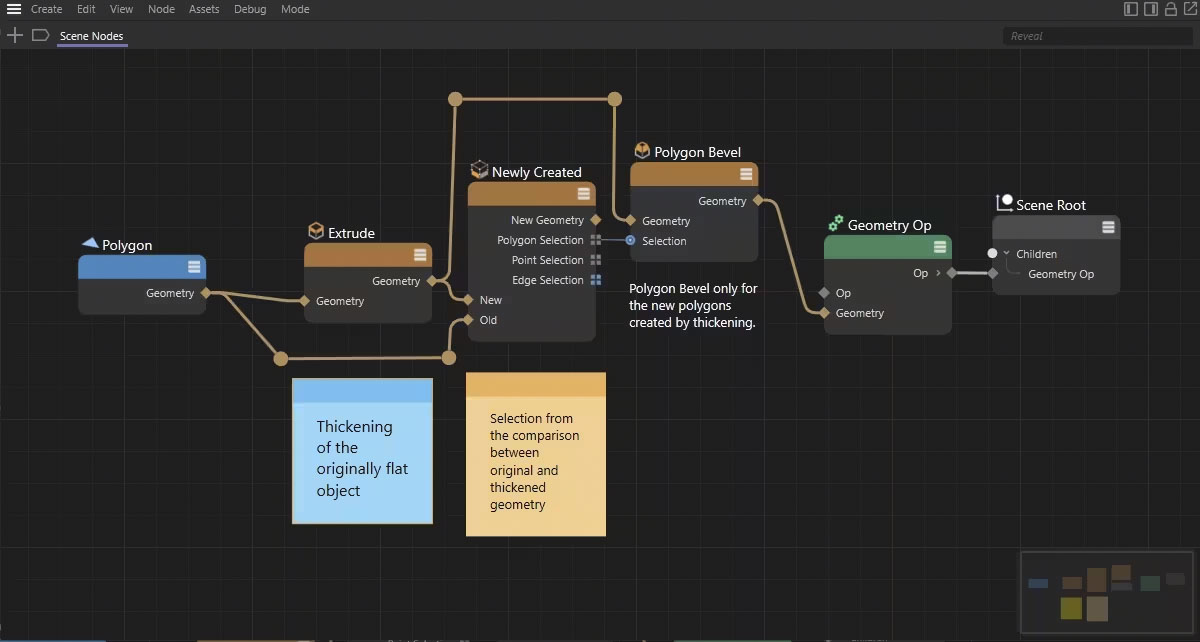Open the Extrude node menu button
The width and height of the screenshot is (1200, 642).
[x=420, y=254]
